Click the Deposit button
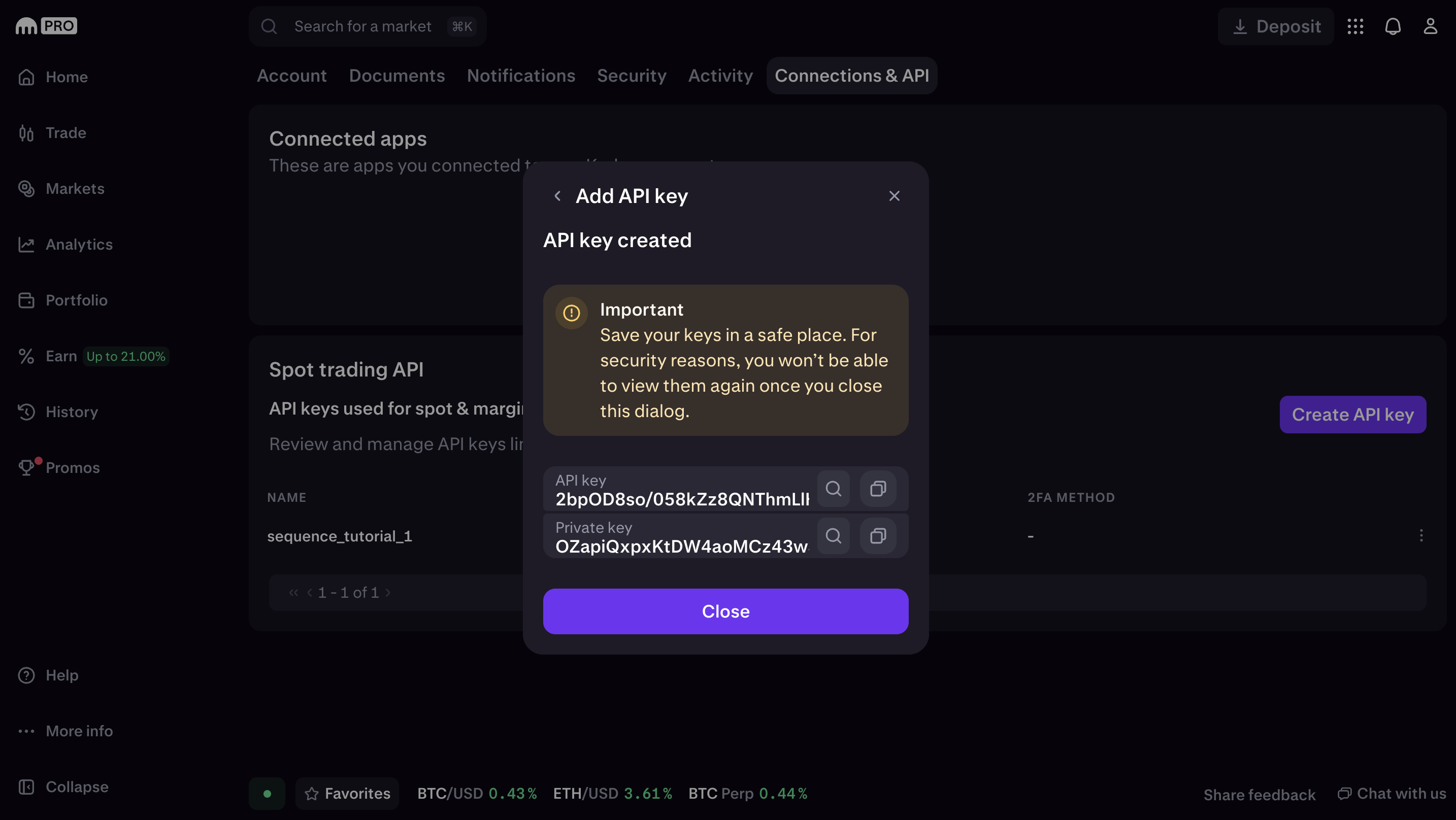1456x820 pixels. 1276,26
